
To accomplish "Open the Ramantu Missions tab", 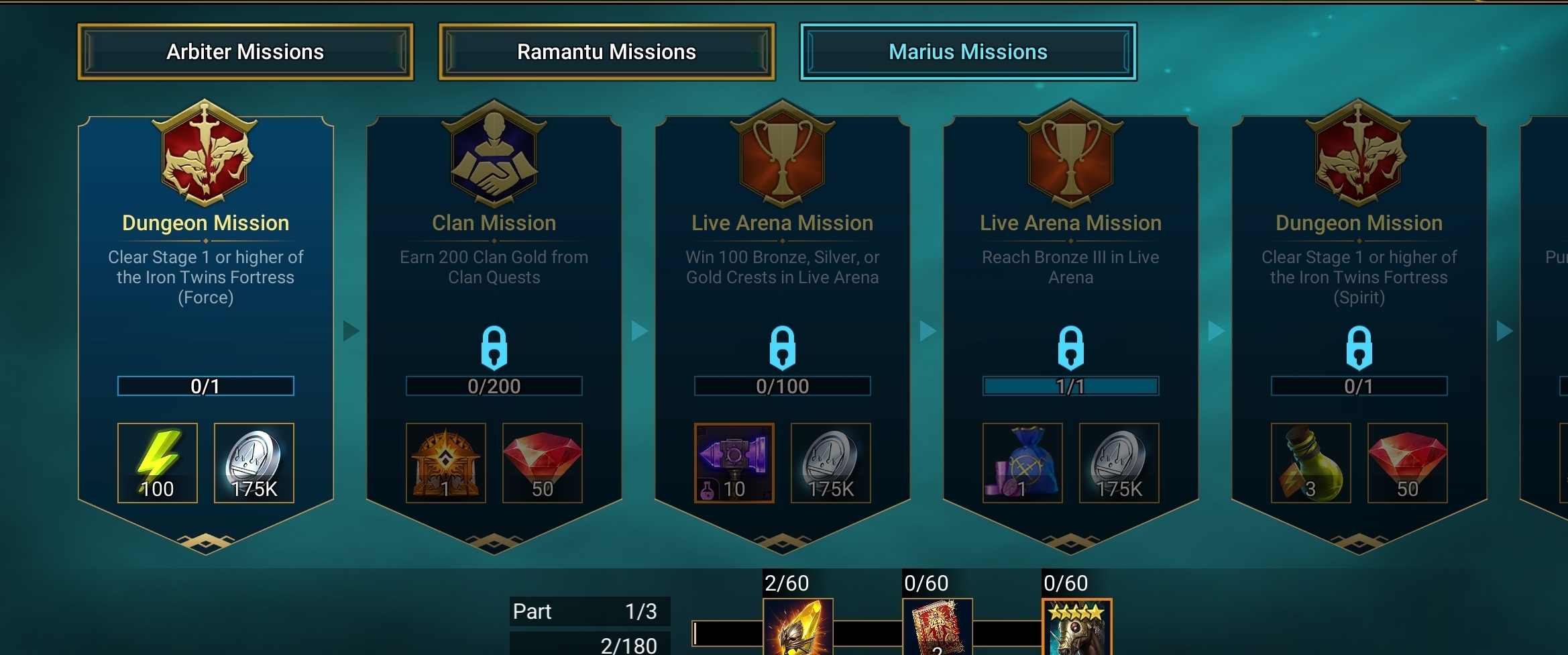I will 607,52.
